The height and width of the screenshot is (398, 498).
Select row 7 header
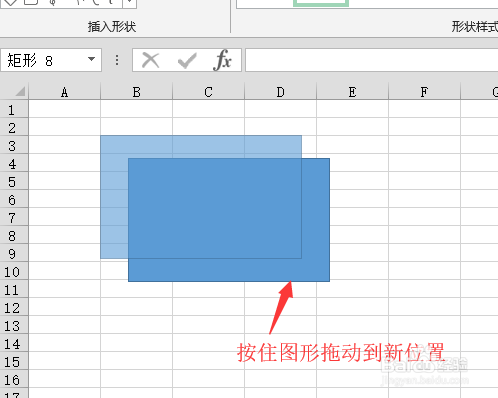pos(14,217)
